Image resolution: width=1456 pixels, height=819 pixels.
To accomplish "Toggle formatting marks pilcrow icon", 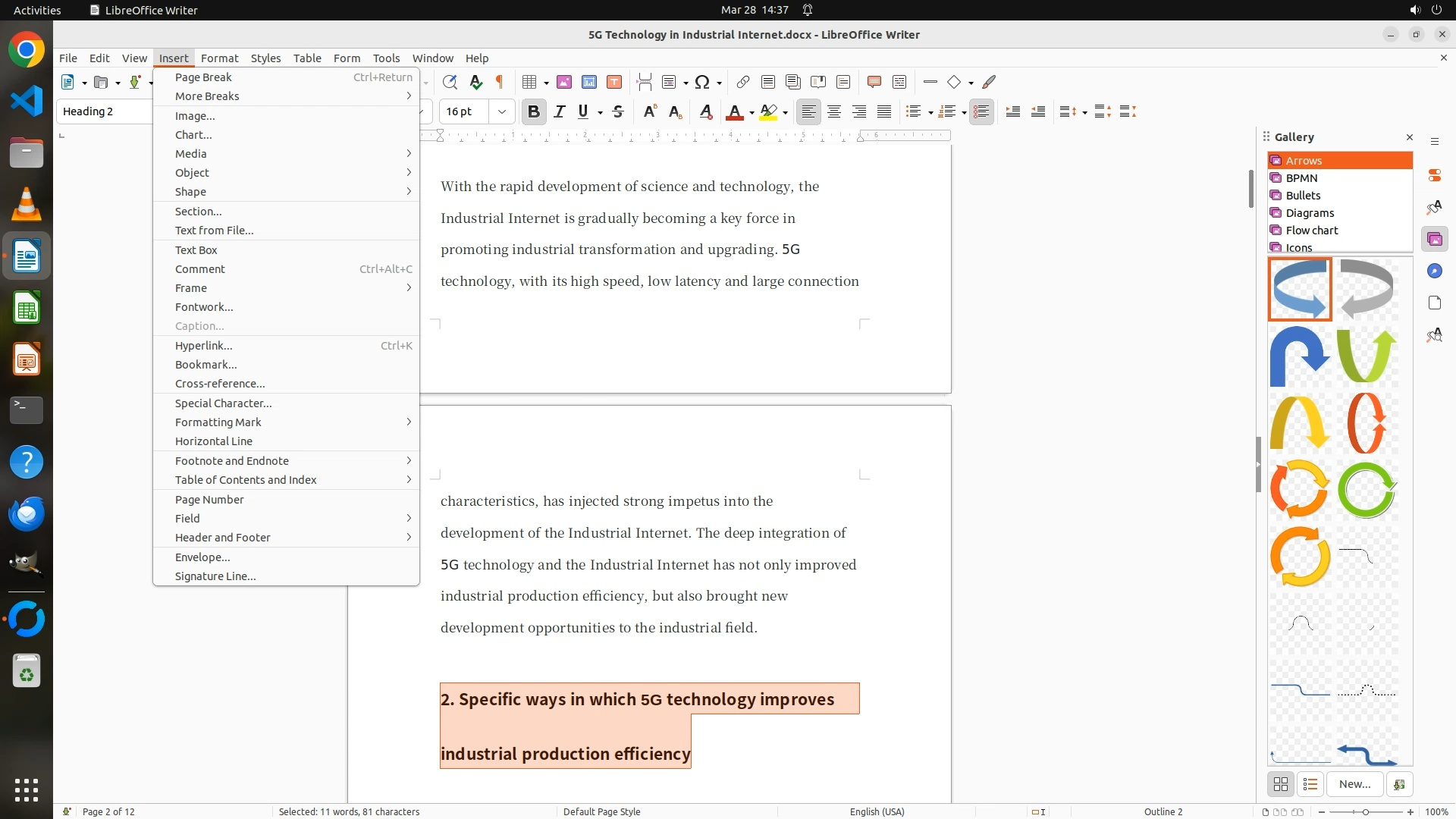I will 500,82.
